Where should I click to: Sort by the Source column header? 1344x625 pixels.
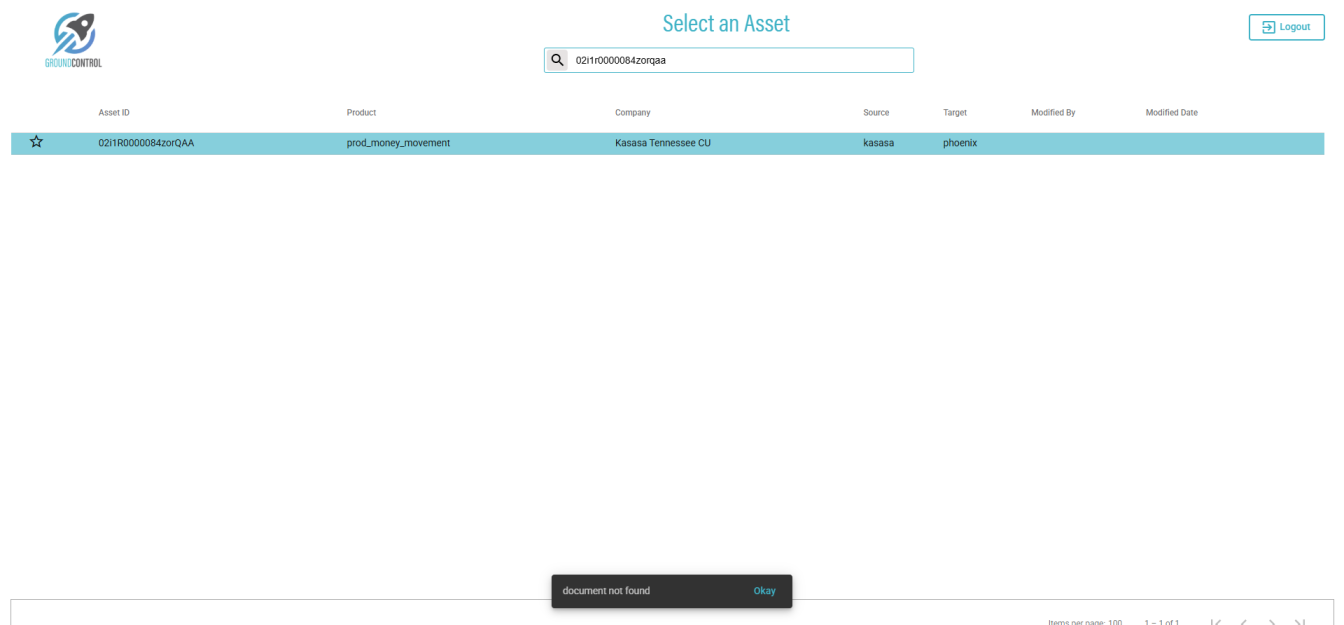(876, 113)
